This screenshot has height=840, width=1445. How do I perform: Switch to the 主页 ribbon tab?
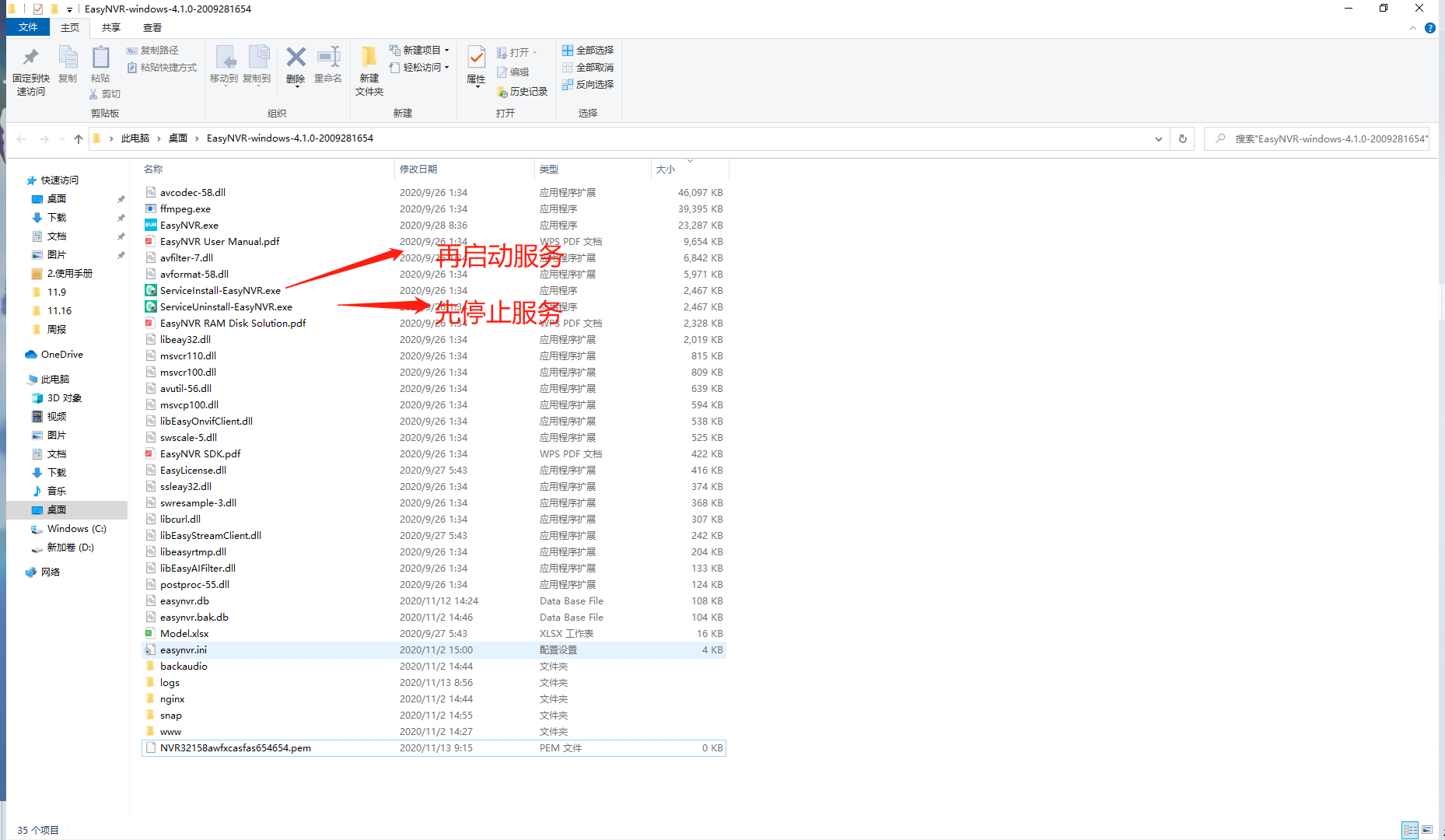[x=70, y=27]
